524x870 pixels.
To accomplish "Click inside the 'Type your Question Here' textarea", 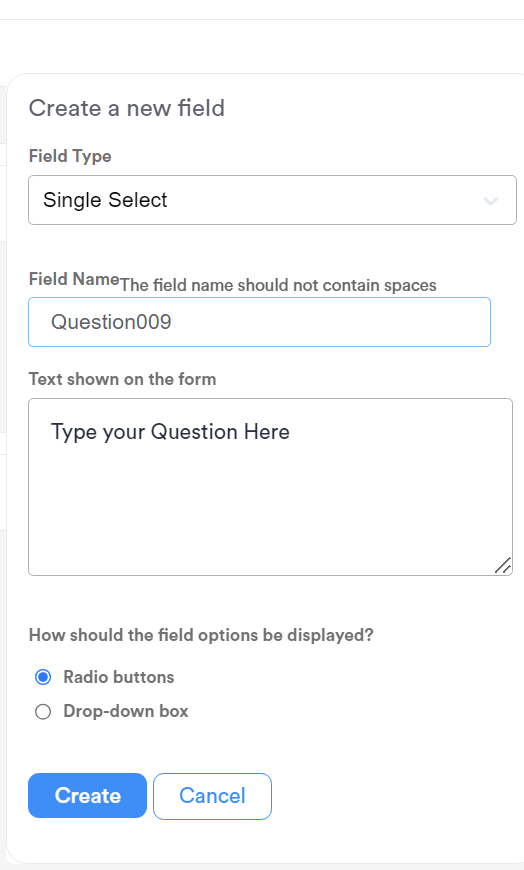I will pyautogui.click(x=270, y=487).
